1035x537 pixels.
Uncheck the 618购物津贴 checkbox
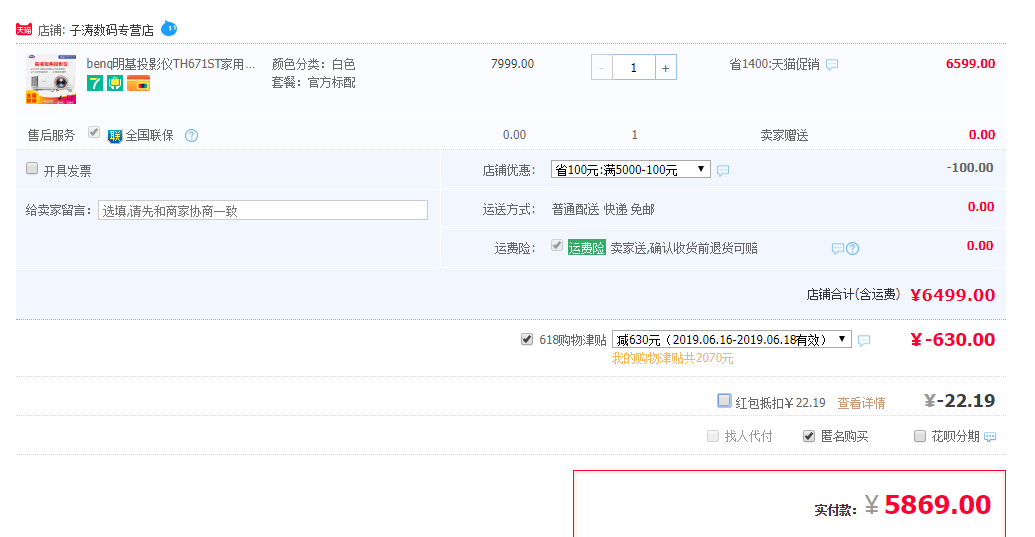[527, 339]
